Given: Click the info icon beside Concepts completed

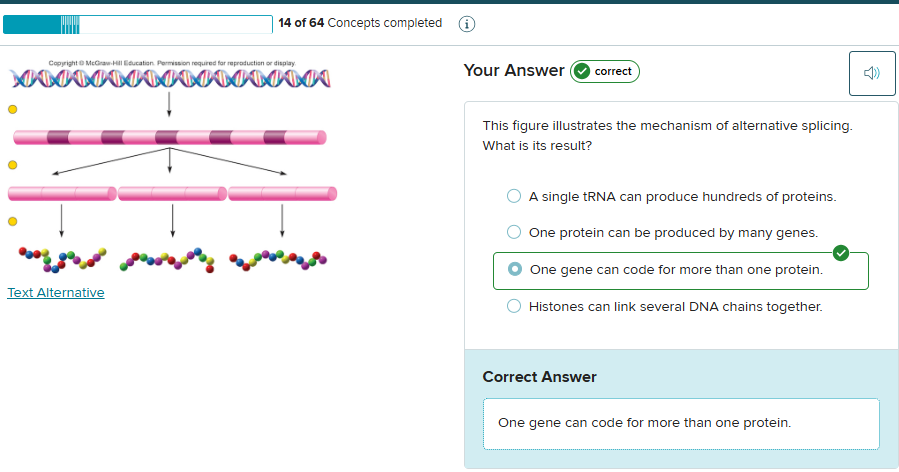Looking at the screenshot, I should coord(466,24).
